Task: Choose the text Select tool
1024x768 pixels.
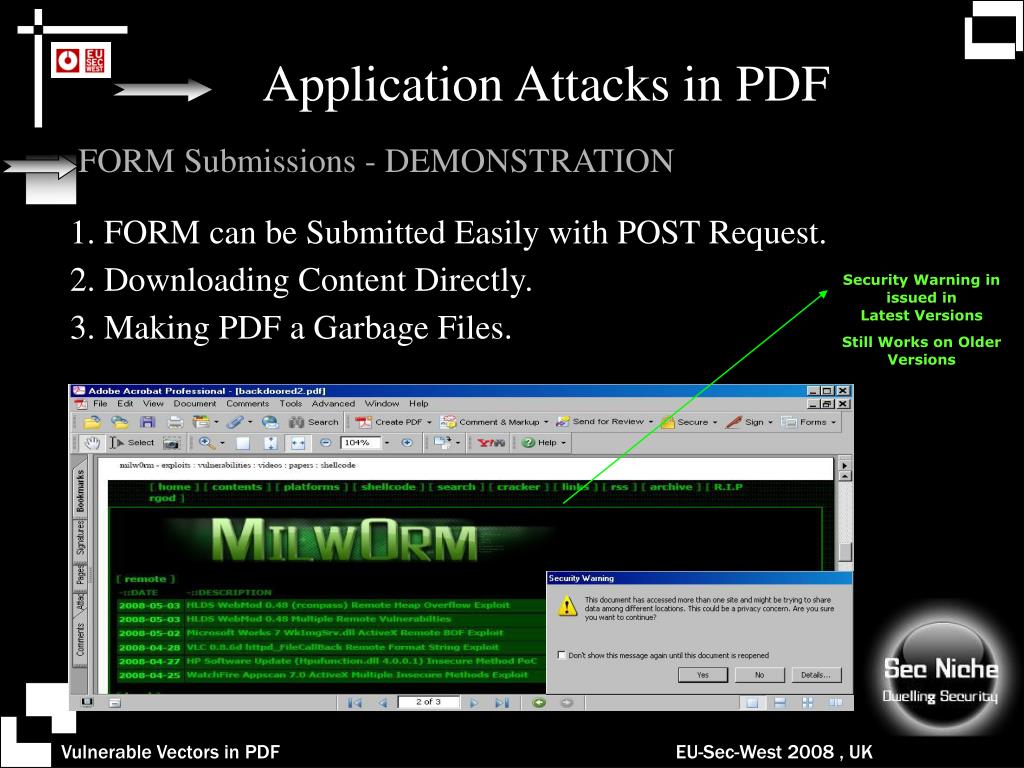Action: pos(133,443)
